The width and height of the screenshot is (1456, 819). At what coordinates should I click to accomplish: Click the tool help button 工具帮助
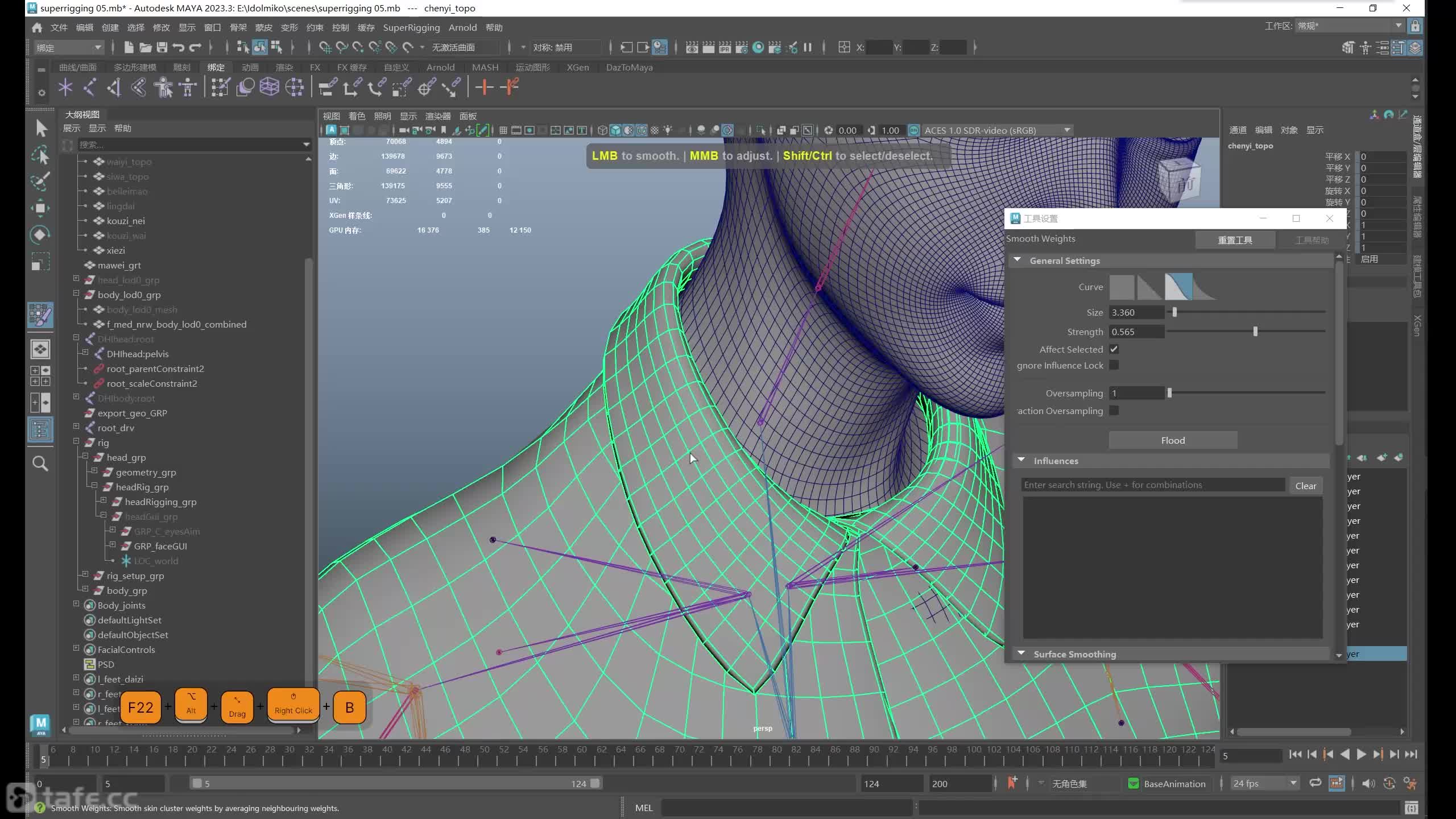(x=1312, y=240)
